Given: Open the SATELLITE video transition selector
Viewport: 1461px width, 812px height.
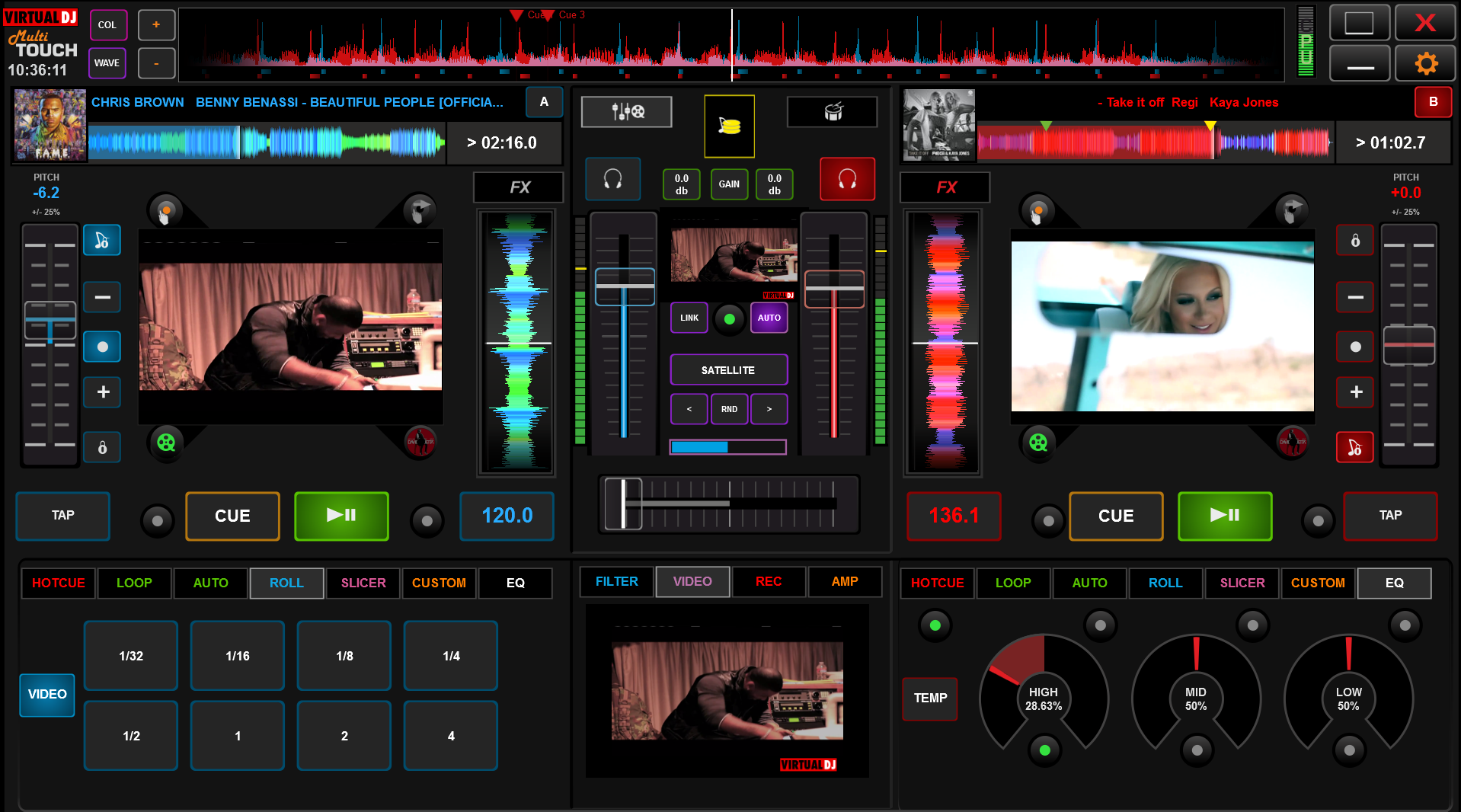Looking at the screenshot, I should [x=728, y=370].
